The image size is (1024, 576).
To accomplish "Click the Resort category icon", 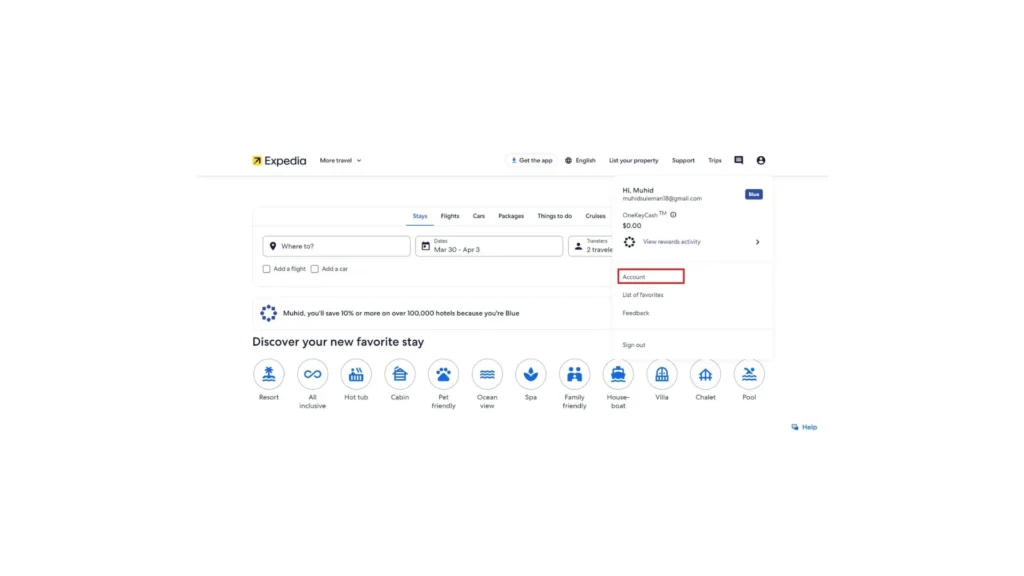I will pos(268,374).
